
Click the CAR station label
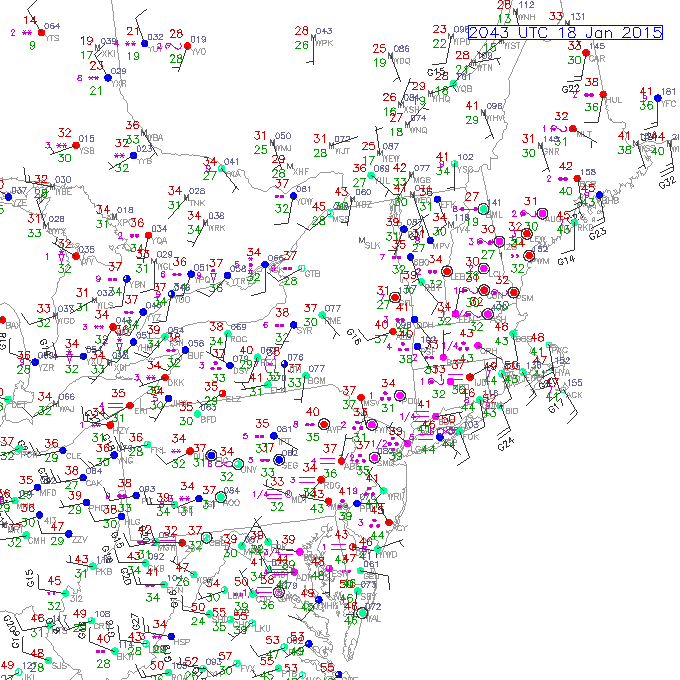(x=598, y=59)
